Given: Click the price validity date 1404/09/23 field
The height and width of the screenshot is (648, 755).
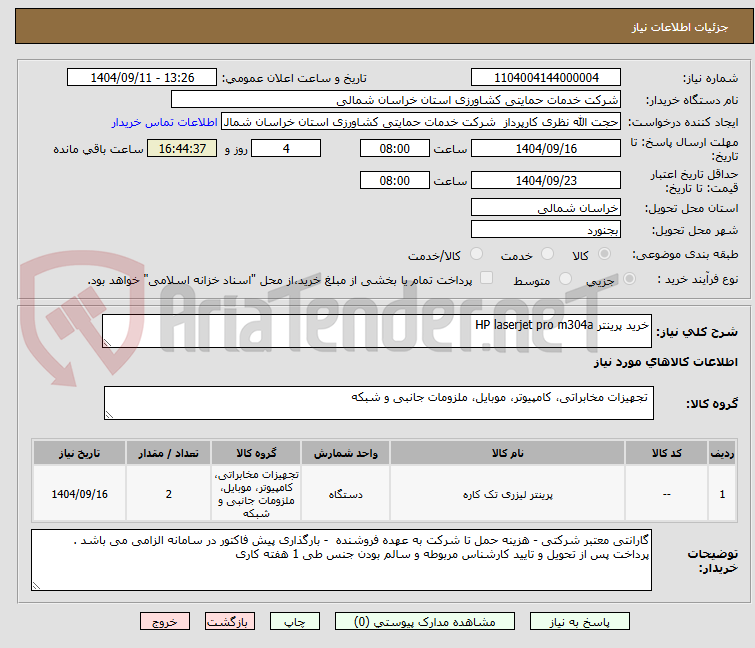Looking at the screenshot, I should tap(546, 180).
